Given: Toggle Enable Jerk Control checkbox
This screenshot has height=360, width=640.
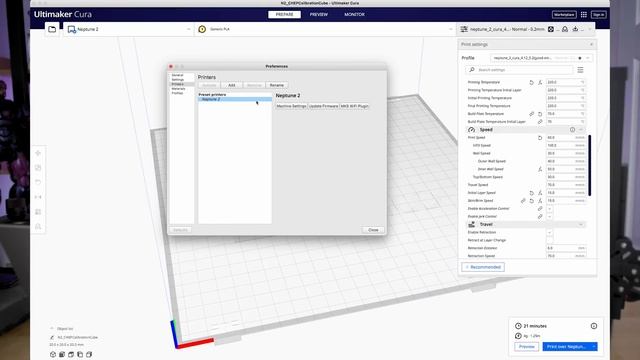Looking at the screenshot, I should [549, 216].
